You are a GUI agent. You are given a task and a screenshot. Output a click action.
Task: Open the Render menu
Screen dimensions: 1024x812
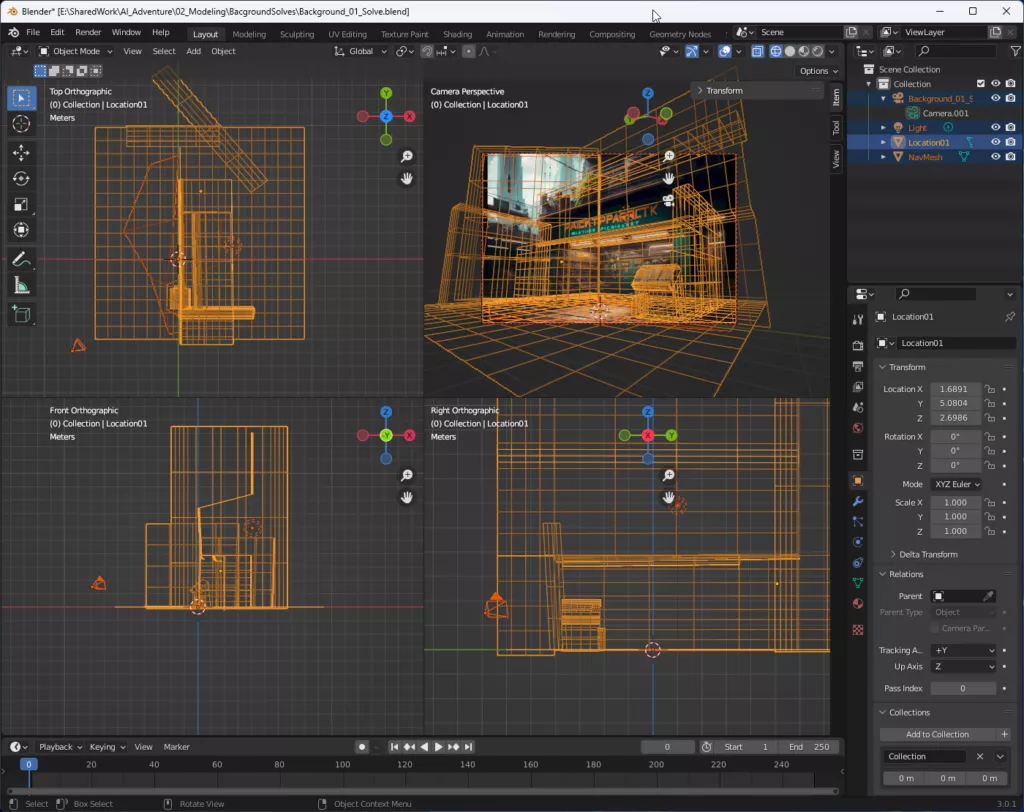[88, 32]
